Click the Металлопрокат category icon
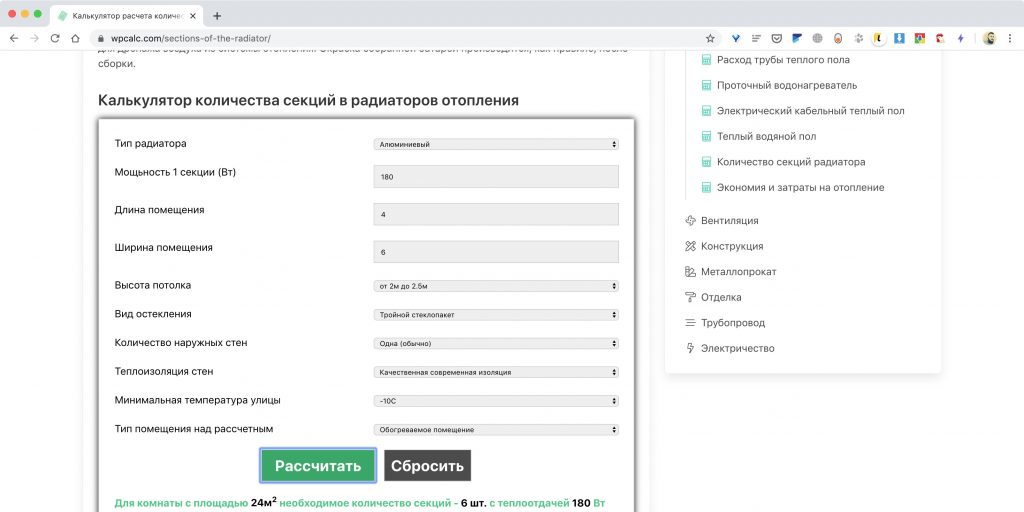The width and height of the screenshot is (1024, 512). [690, 272]
